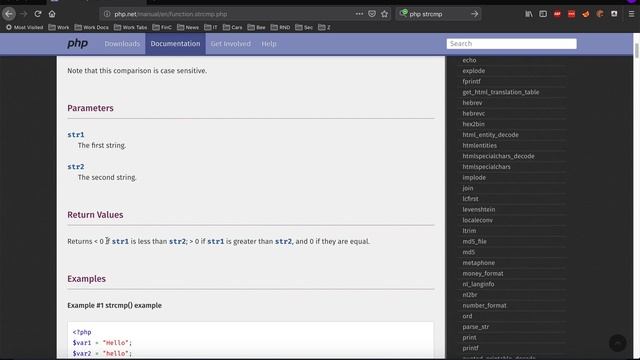The image size is (640, 360).
Task: Open the Most Visited bookmarks
Action: pos(24,27)
